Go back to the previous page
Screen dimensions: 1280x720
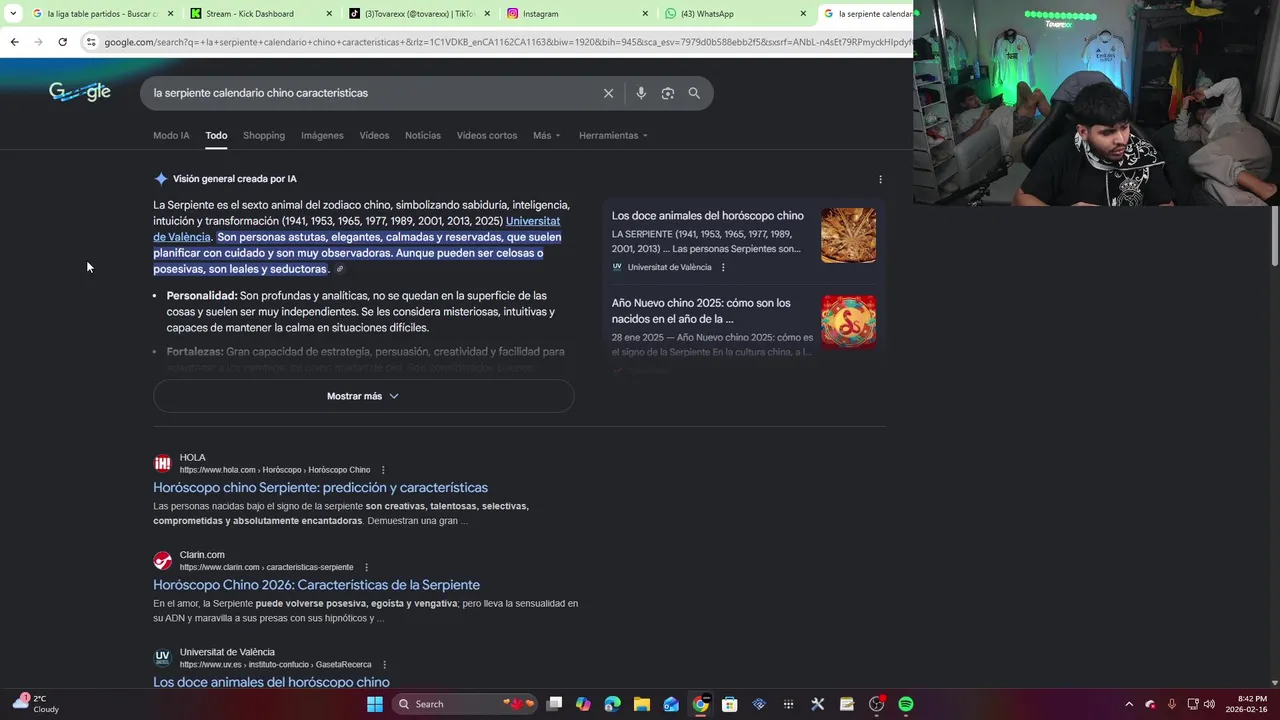[x=14, y=42]
